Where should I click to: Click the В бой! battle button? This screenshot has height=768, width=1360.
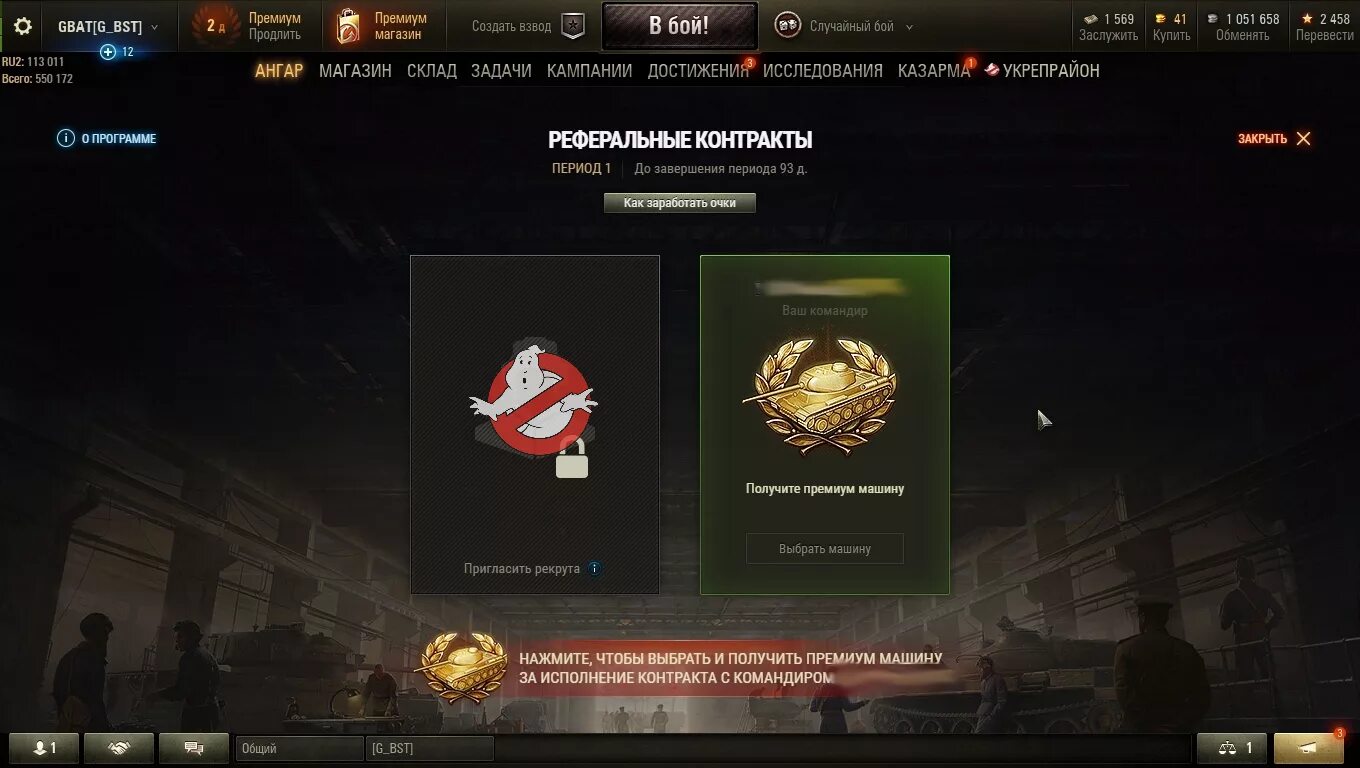point(679,26)
